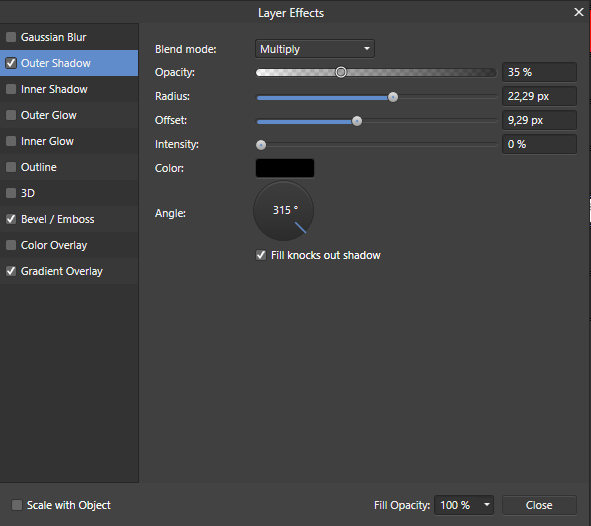Uncheck the Outer Shadow effect
Screen dimensions: 591x526
click(x=11, y=63)
